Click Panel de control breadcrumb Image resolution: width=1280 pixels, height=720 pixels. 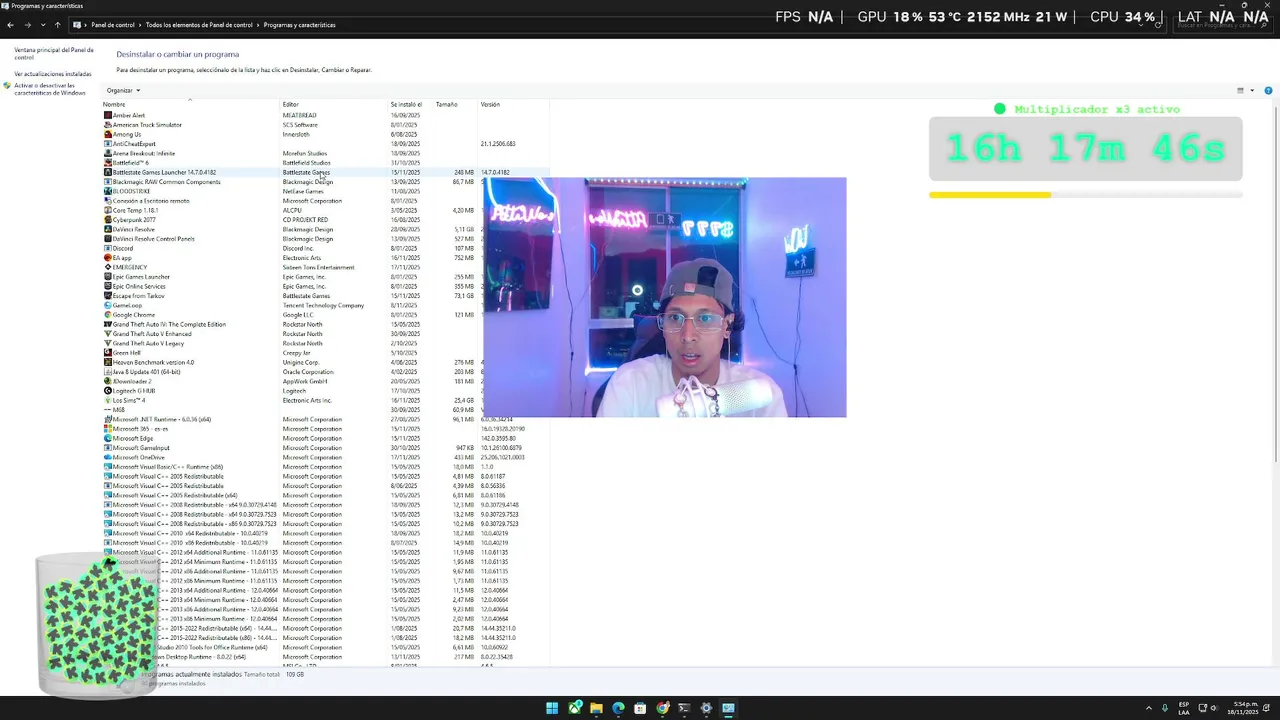pyautogui.click(x=113, y=25)
